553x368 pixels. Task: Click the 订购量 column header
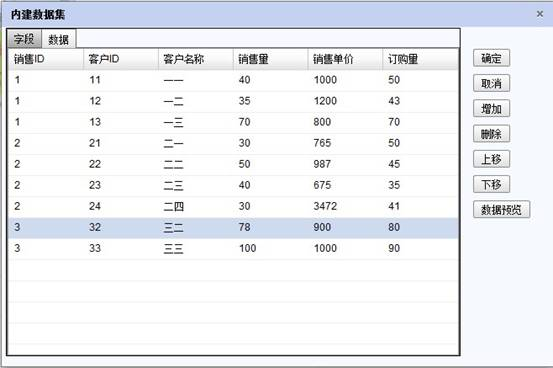pos(420,59)
